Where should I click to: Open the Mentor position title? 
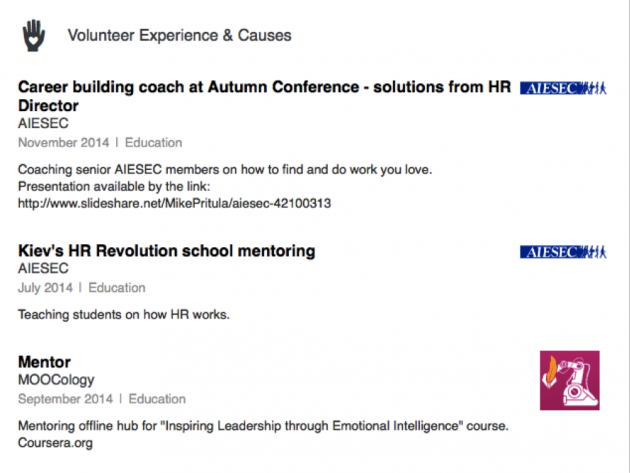click(44, 361)
